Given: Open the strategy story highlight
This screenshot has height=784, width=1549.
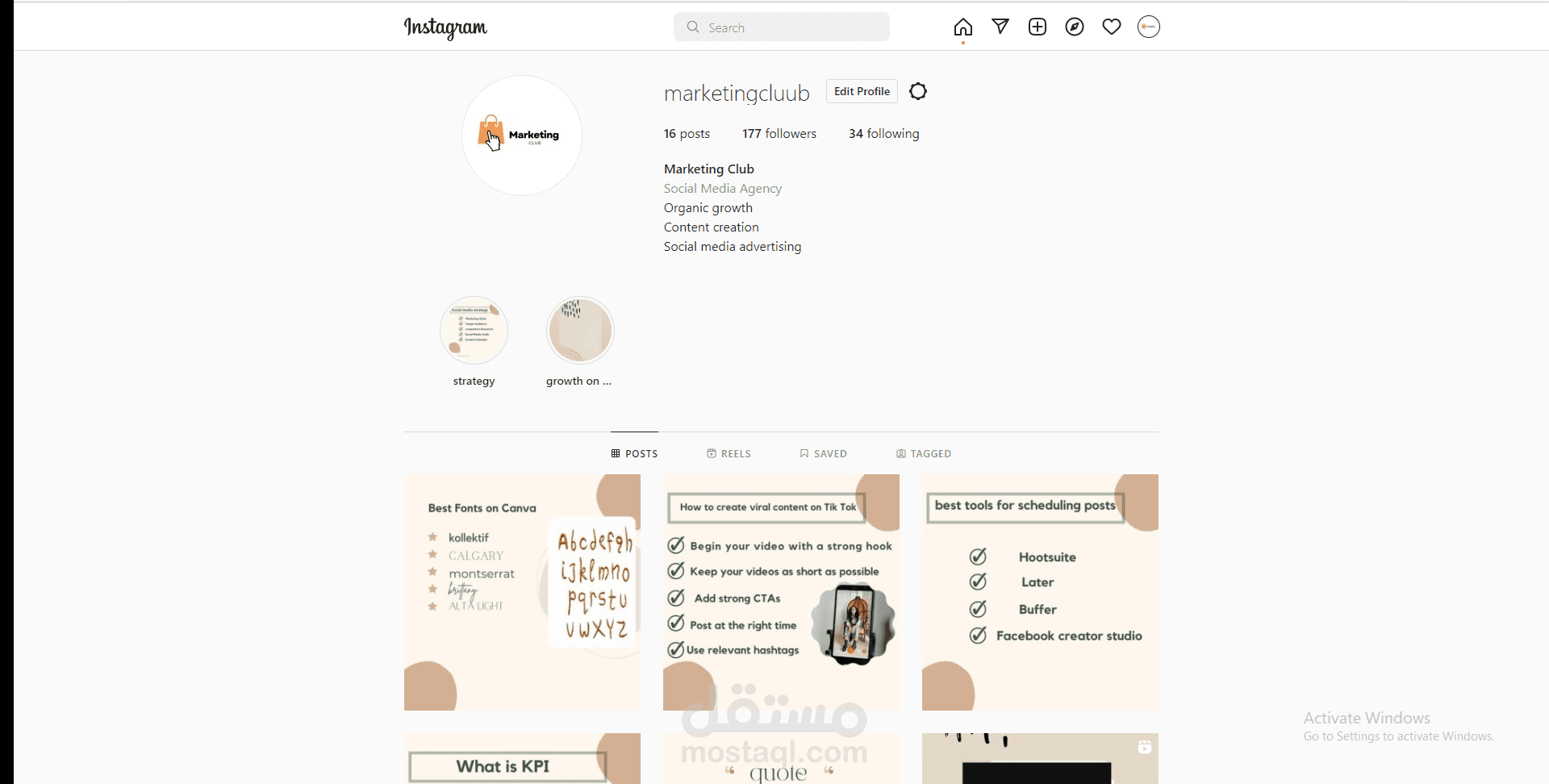Looking at the screenshot, I should coord(474,330).
